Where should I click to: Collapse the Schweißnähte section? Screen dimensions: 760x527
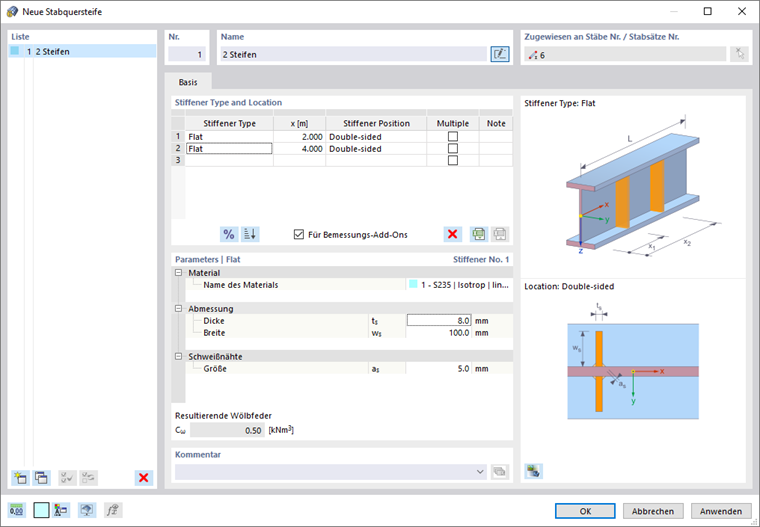pyautogui.click(x=178, y=356)
